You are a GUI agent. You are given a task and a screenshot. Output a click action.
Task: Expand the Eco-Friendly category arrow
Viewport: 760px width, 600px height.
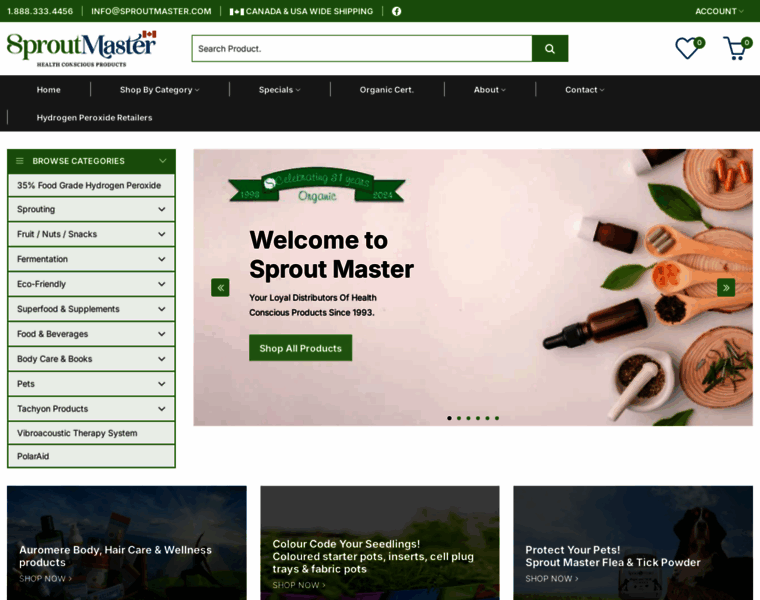pos(162,284)
